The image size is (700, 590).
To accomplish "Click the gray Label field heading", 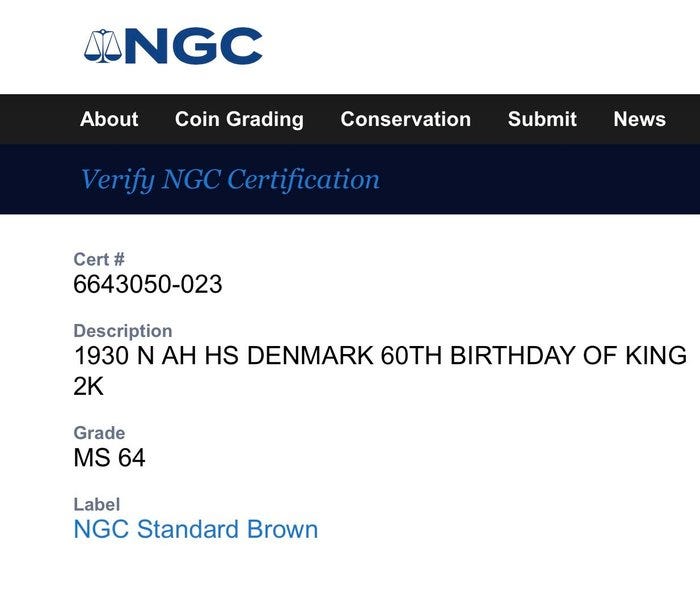I will coord(96,505).
